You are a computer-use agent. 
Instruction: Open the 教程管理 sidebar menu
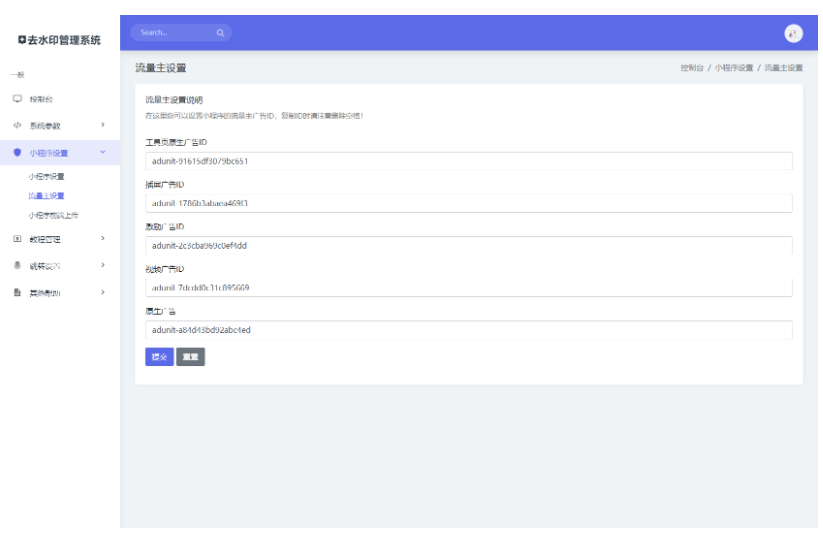click(60, 239)
